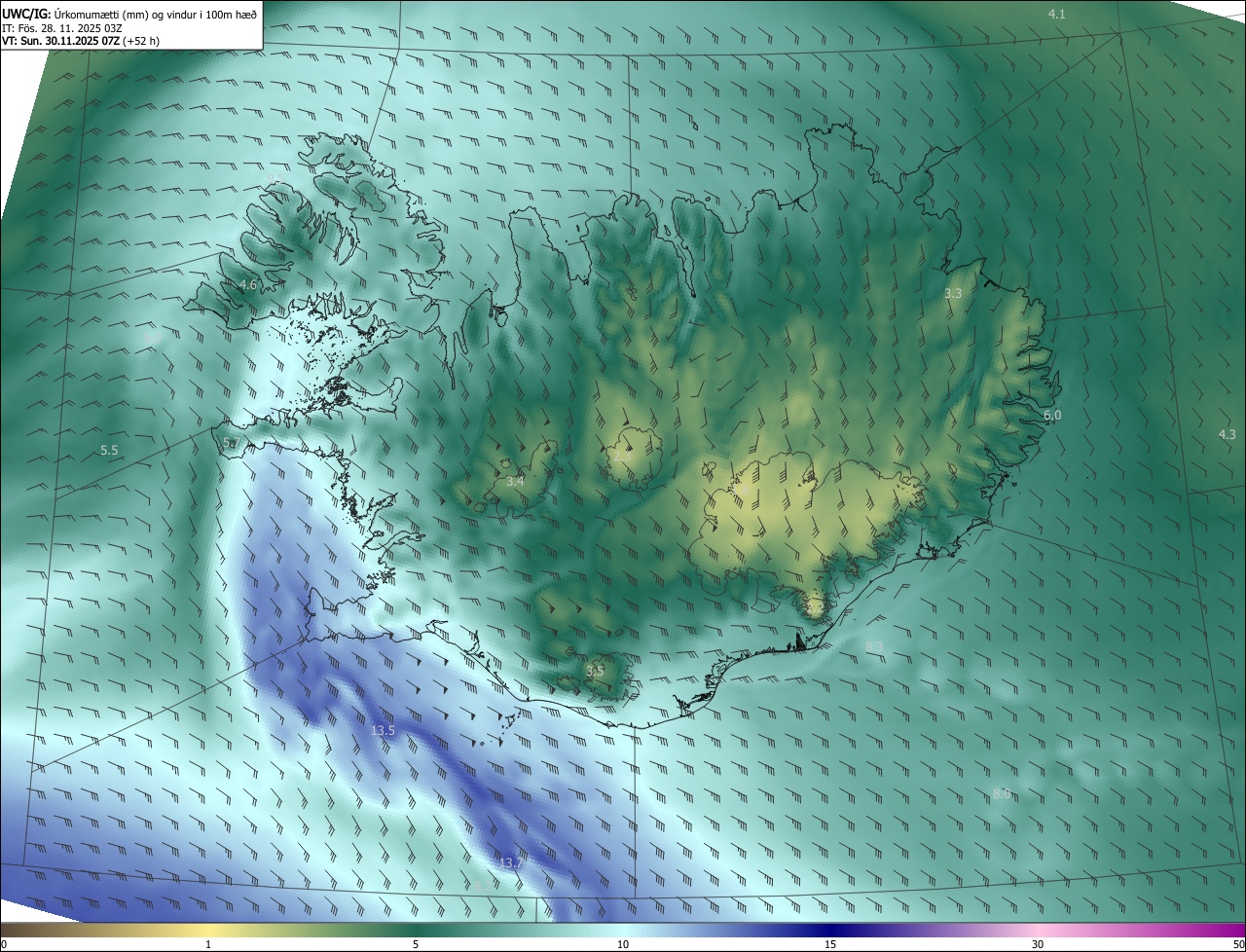Viewport: 1246px width, 952px height.
Task: Select the 30 tick on the color scale
Action: (x=1038, y=944)
